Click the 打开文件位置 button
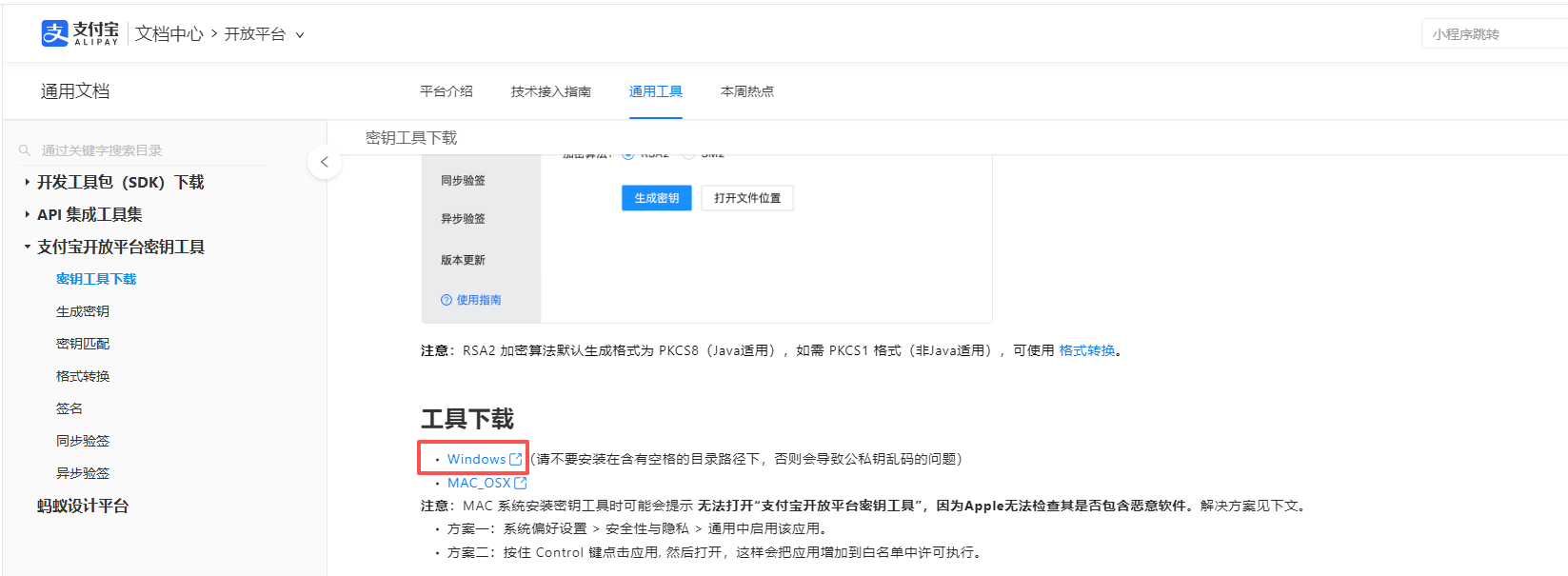1568x576 pixels. pos(747,198)
